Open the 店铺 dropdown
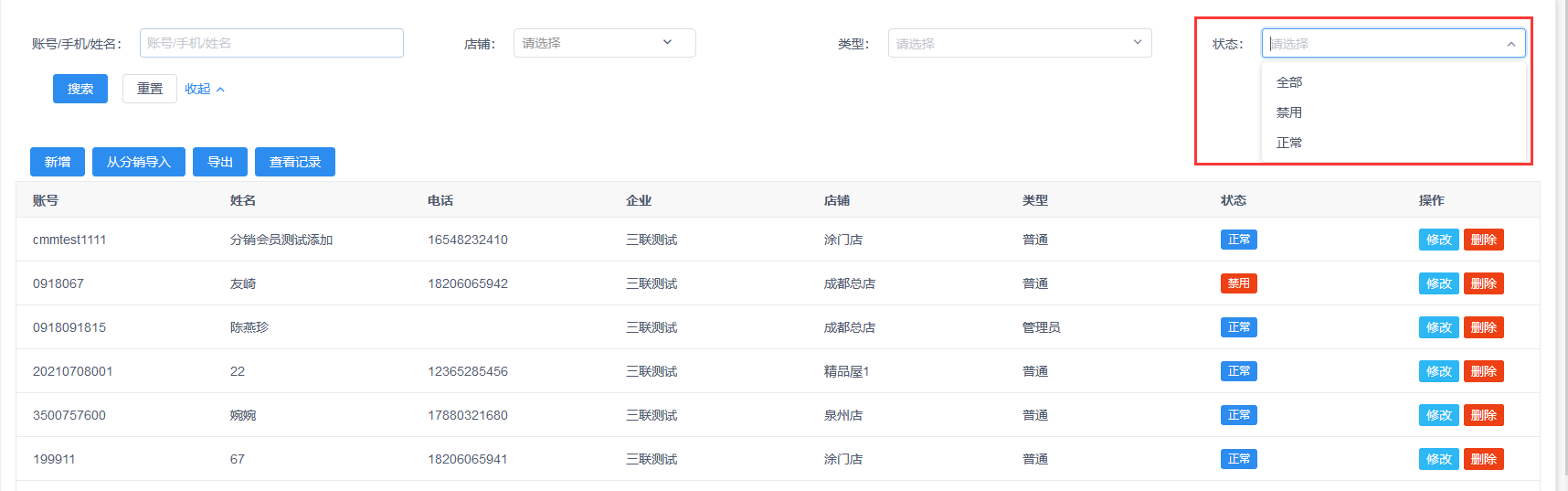 (x=604, y=43)
